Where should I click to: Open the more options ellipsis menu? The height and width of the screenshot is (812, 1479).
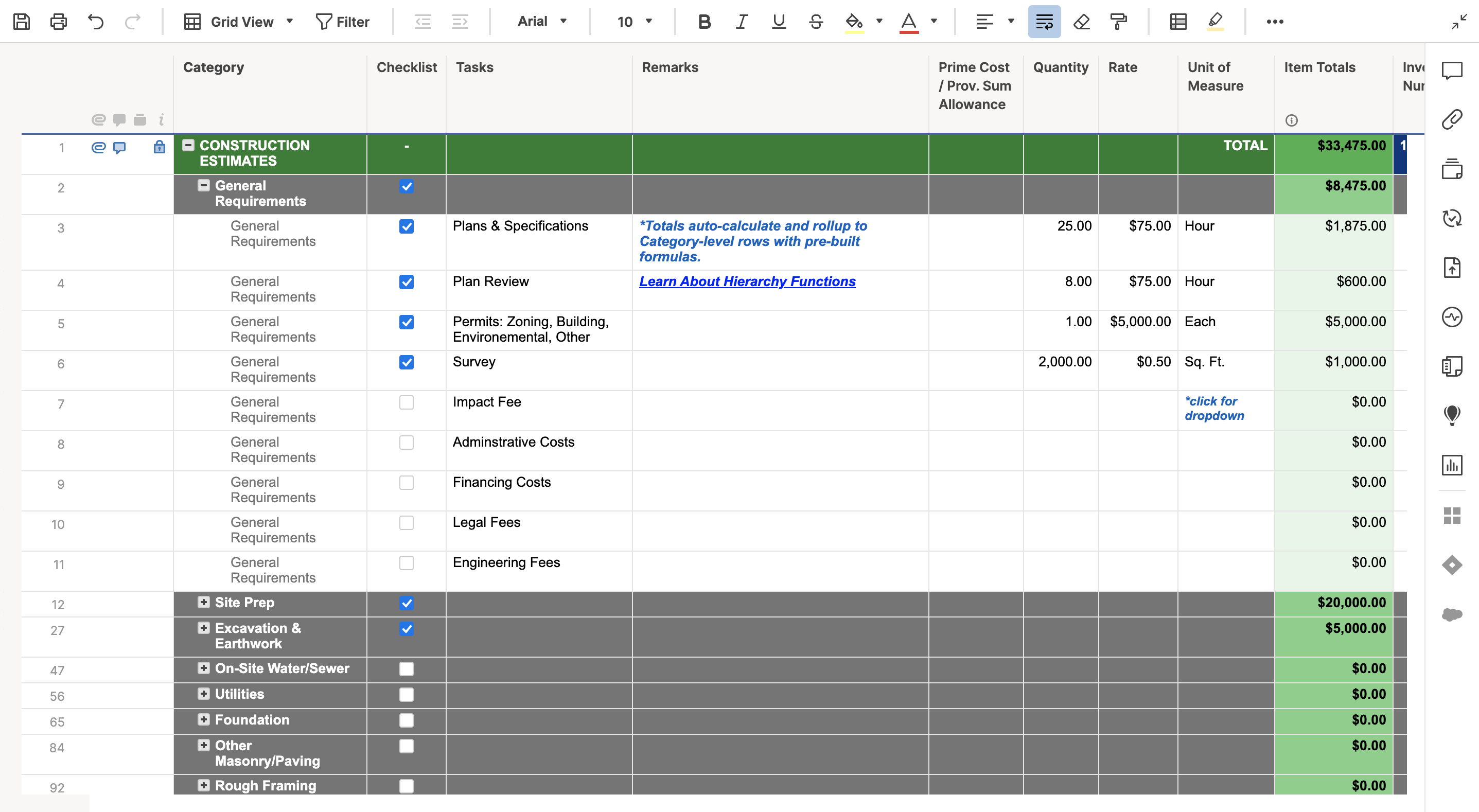click(1274, 21)
